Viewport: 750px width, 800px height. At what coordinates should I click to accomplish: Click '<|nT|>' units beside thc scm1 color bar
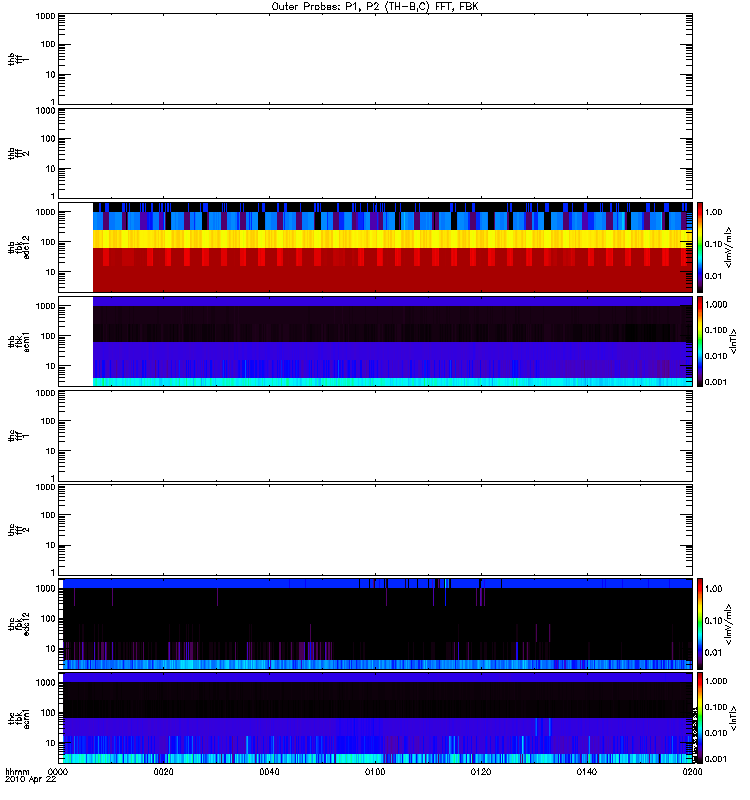point(733,718)
